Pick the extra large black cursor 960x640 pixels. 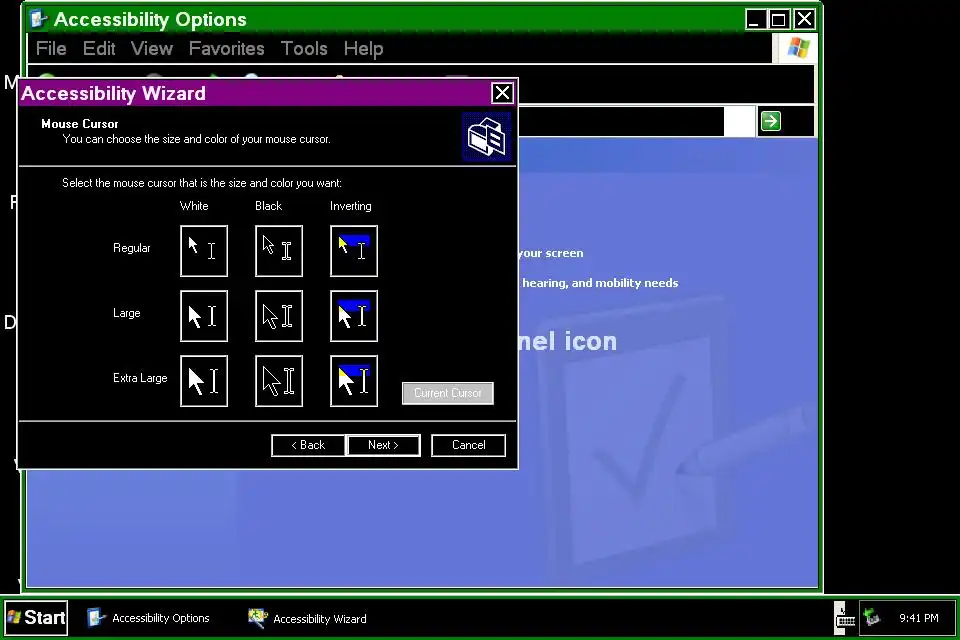coord(279,381)
